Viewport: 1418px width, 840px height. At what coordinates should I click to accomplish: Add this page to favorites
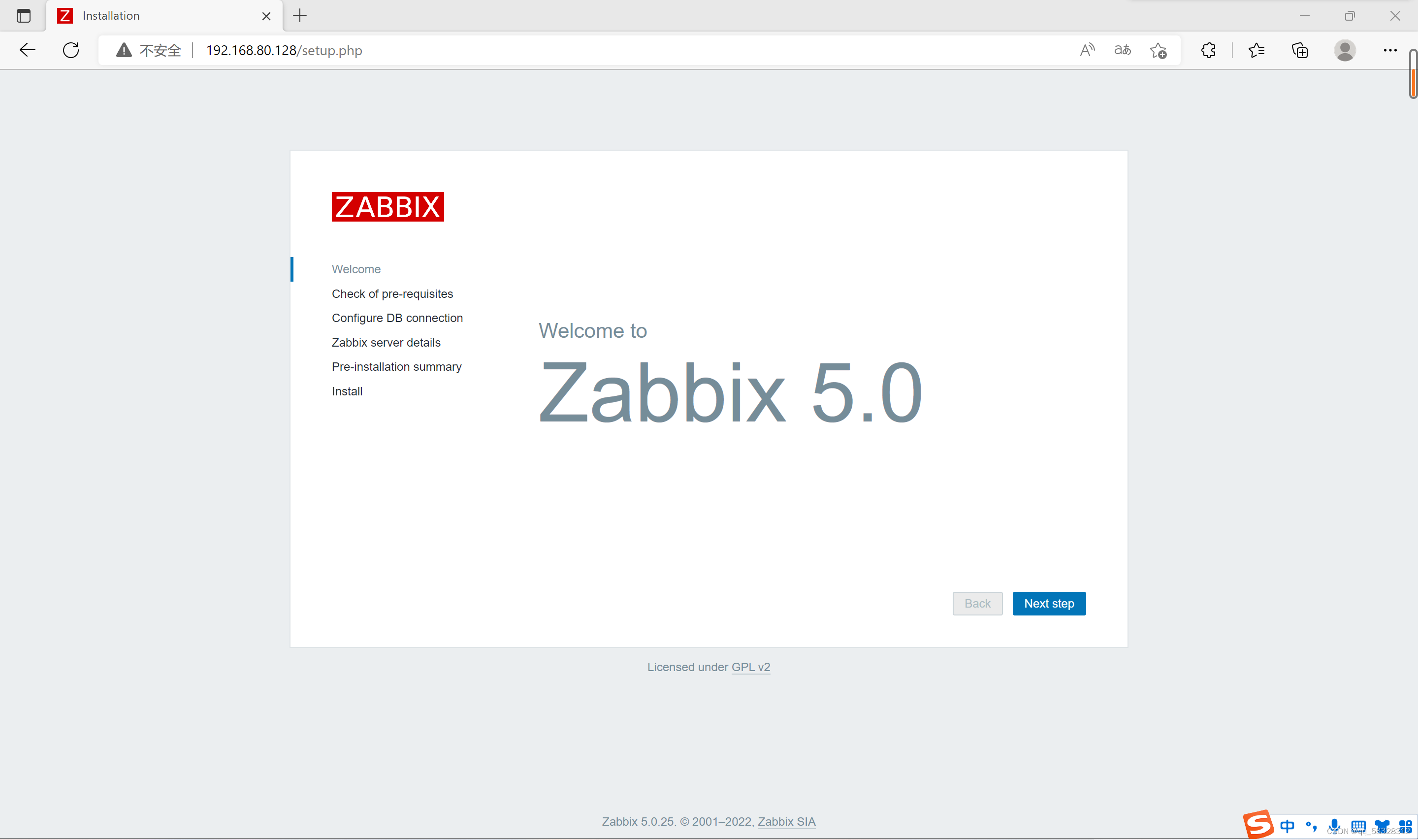(x=1158, y=50)
